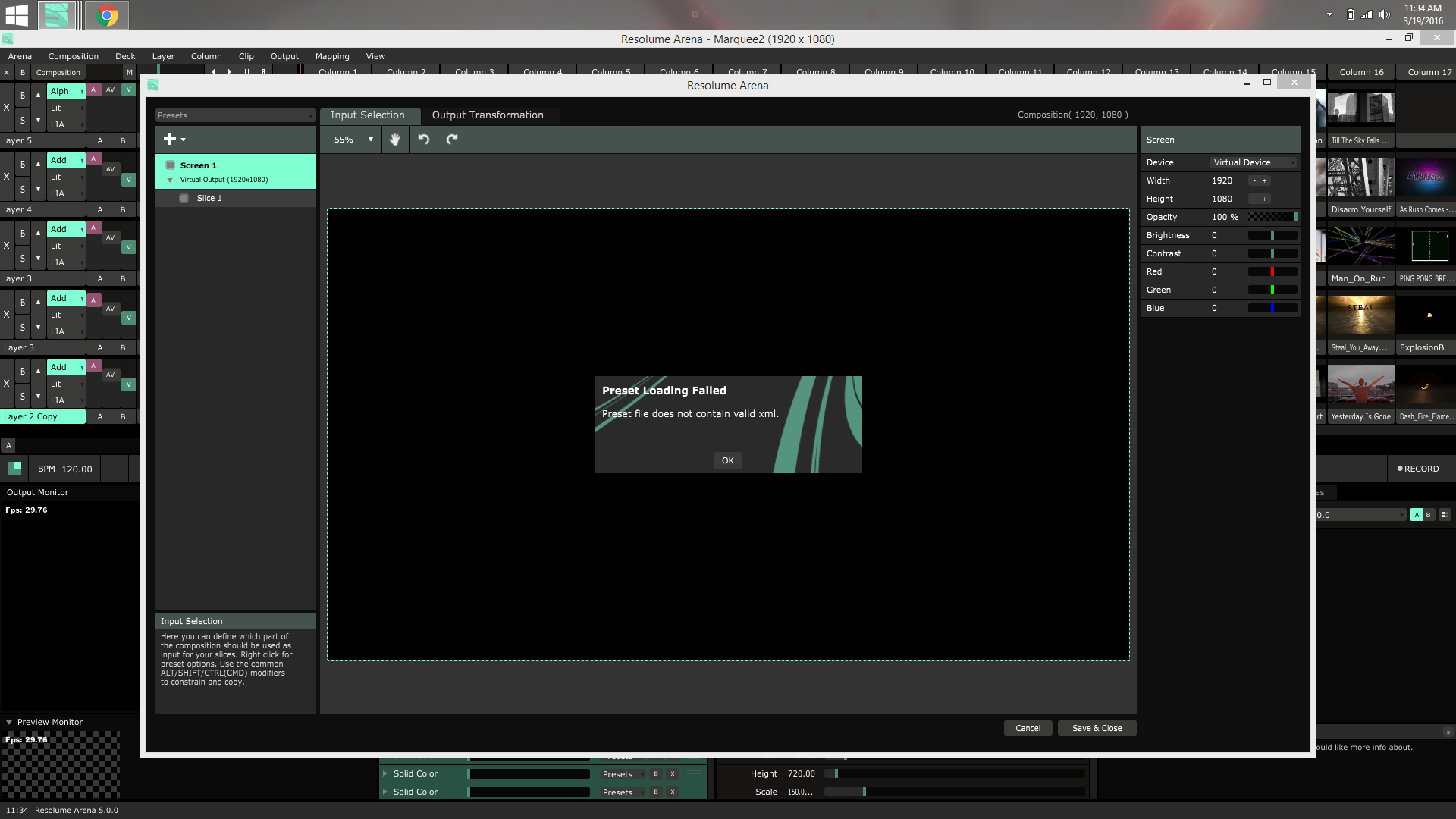This screenshot has width=1456, height=819.
Task: Click the redo arrow icon
Action: [x=452, y=140]
